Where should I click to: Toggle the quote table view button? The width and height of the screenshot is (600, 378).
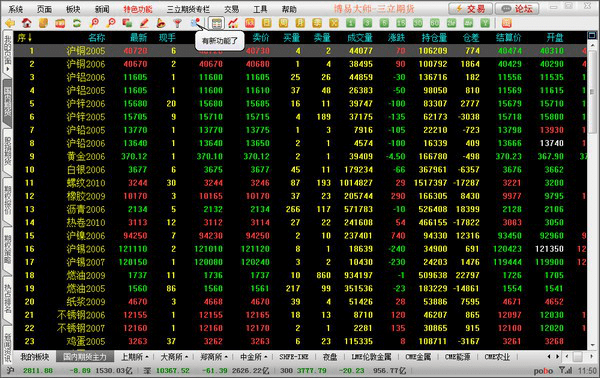tap(217, 23)
